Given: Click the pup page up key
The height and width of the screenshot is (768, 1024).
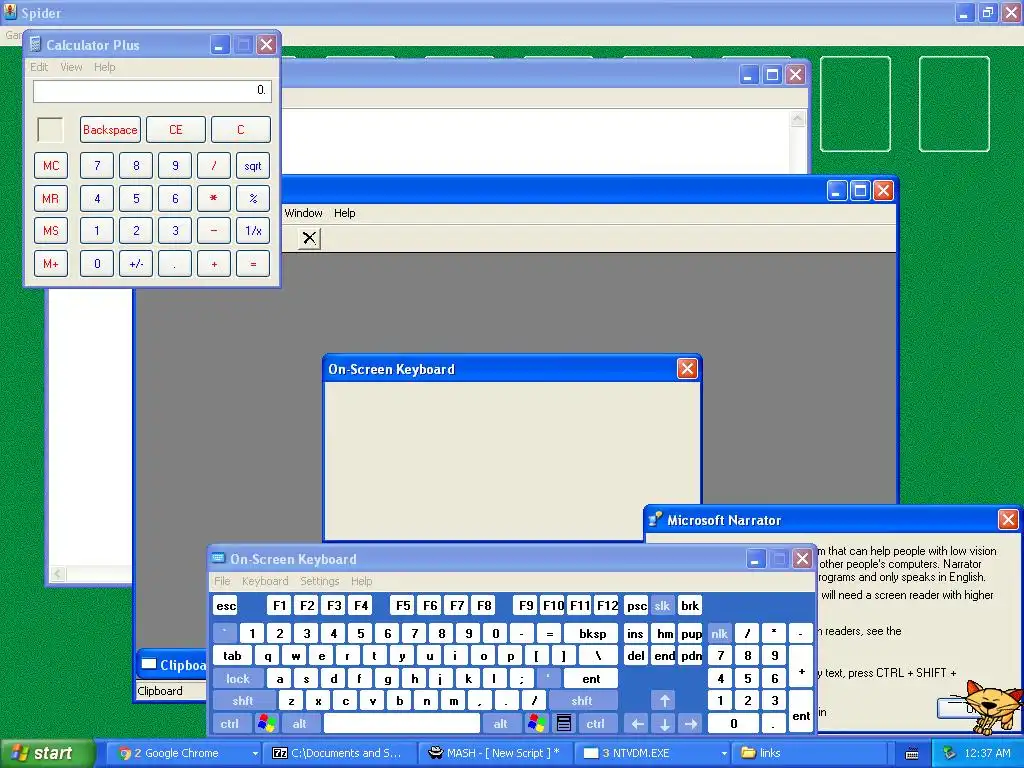Looking at the screenshot, I should [691, 633].
